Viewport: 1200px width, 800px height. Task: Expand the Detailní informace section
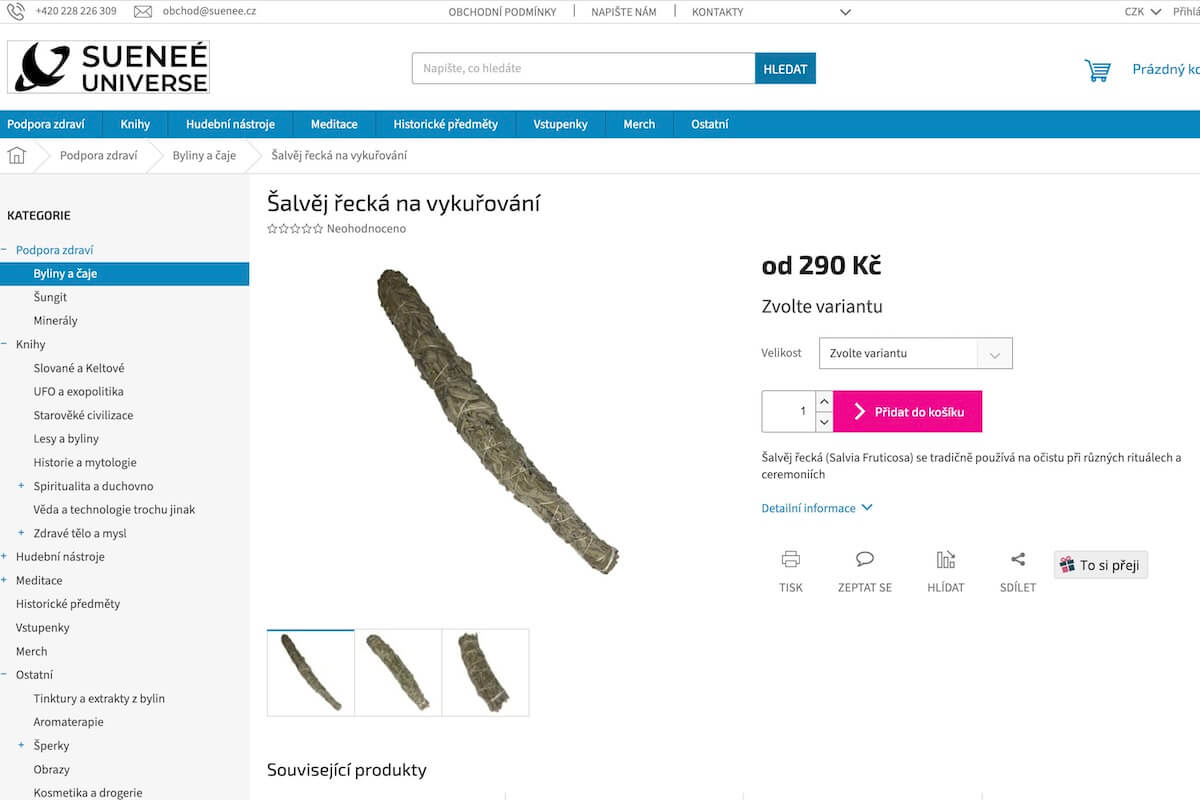[x=817, y=508]
